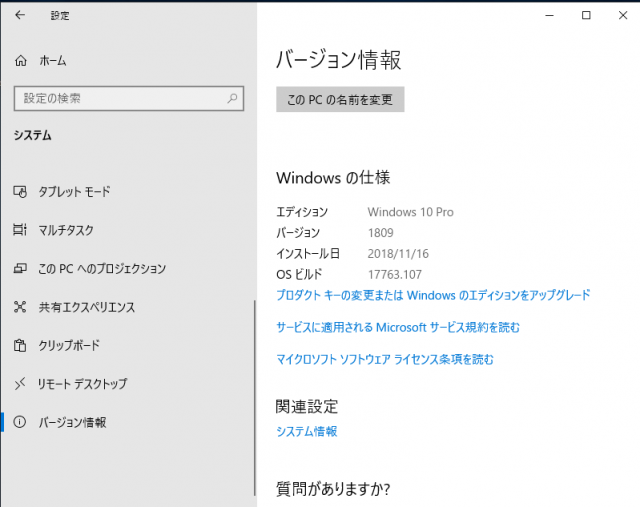640x507 pixels.
Task: Click the ホーム house icon
Action: [x=21, y=61]
